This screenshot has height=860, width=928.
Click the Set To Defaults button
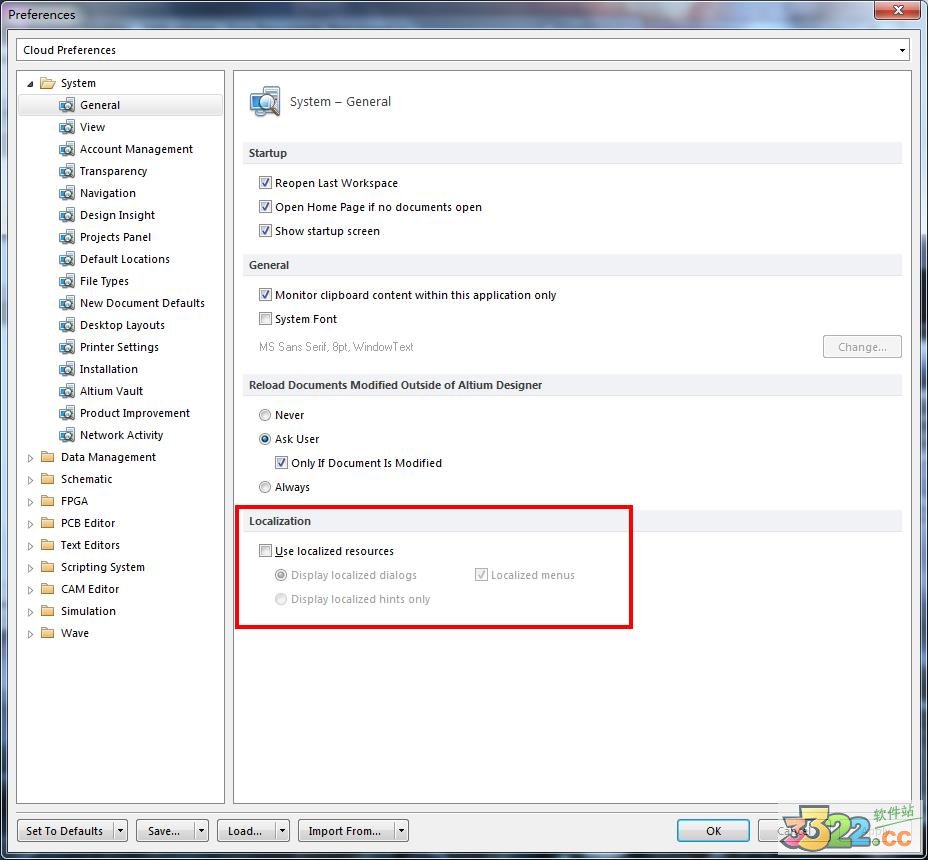pyautogui.click(x=66, y=831)
